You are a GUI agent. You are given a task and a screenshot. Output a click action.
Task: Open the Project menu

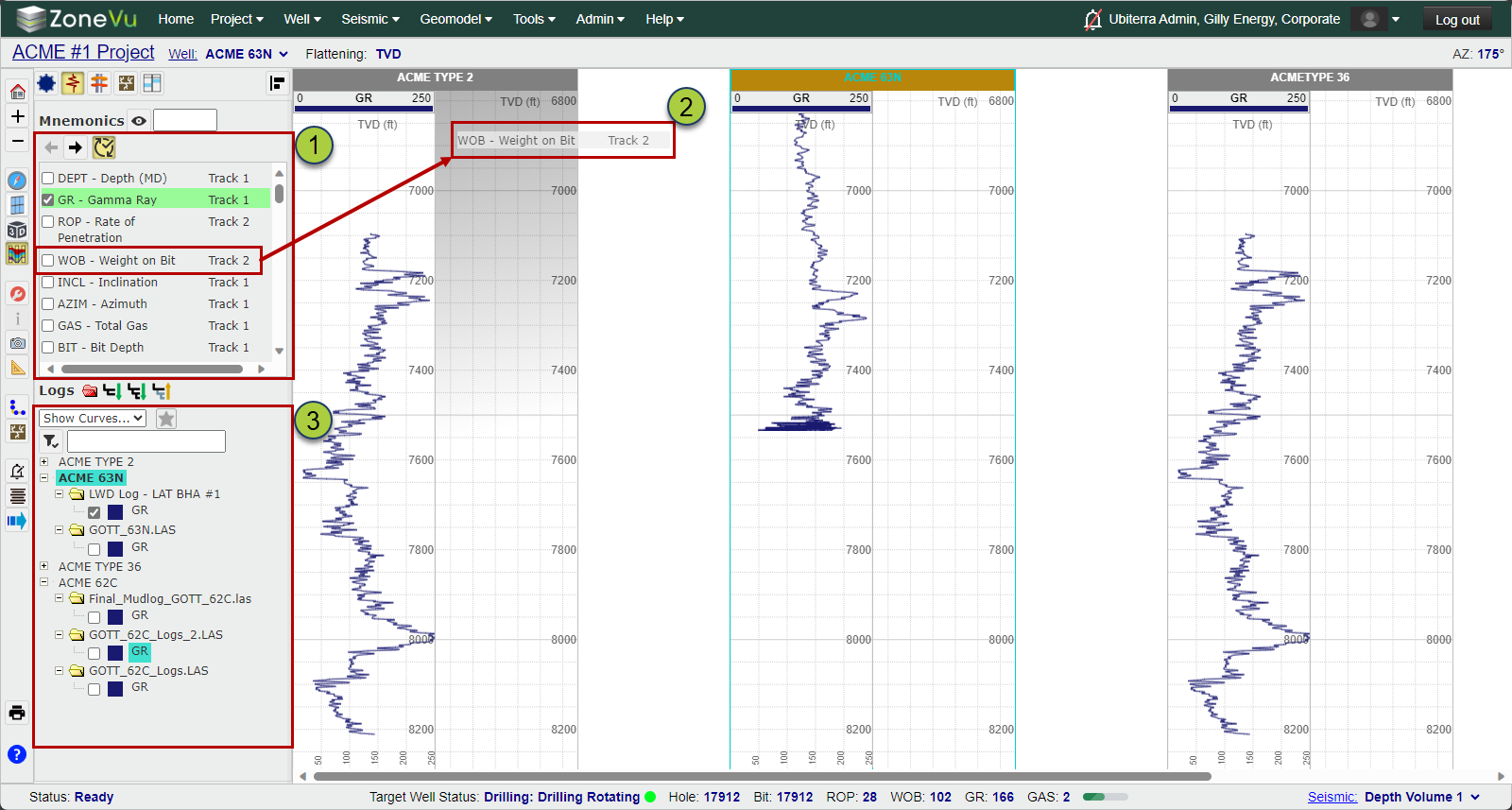237,19
